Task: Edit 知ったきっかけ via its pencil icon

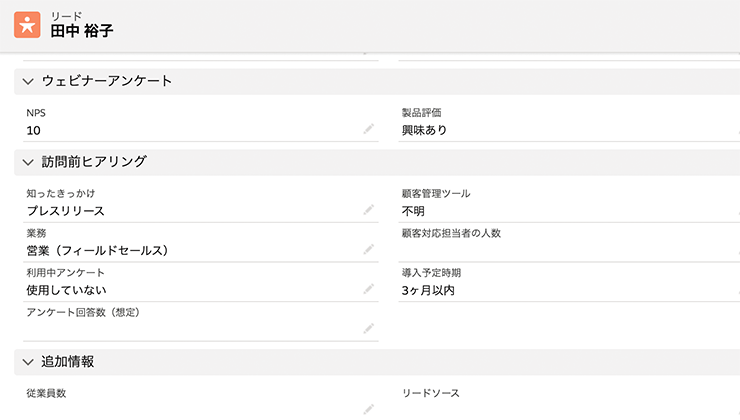Action: point(369,210)
